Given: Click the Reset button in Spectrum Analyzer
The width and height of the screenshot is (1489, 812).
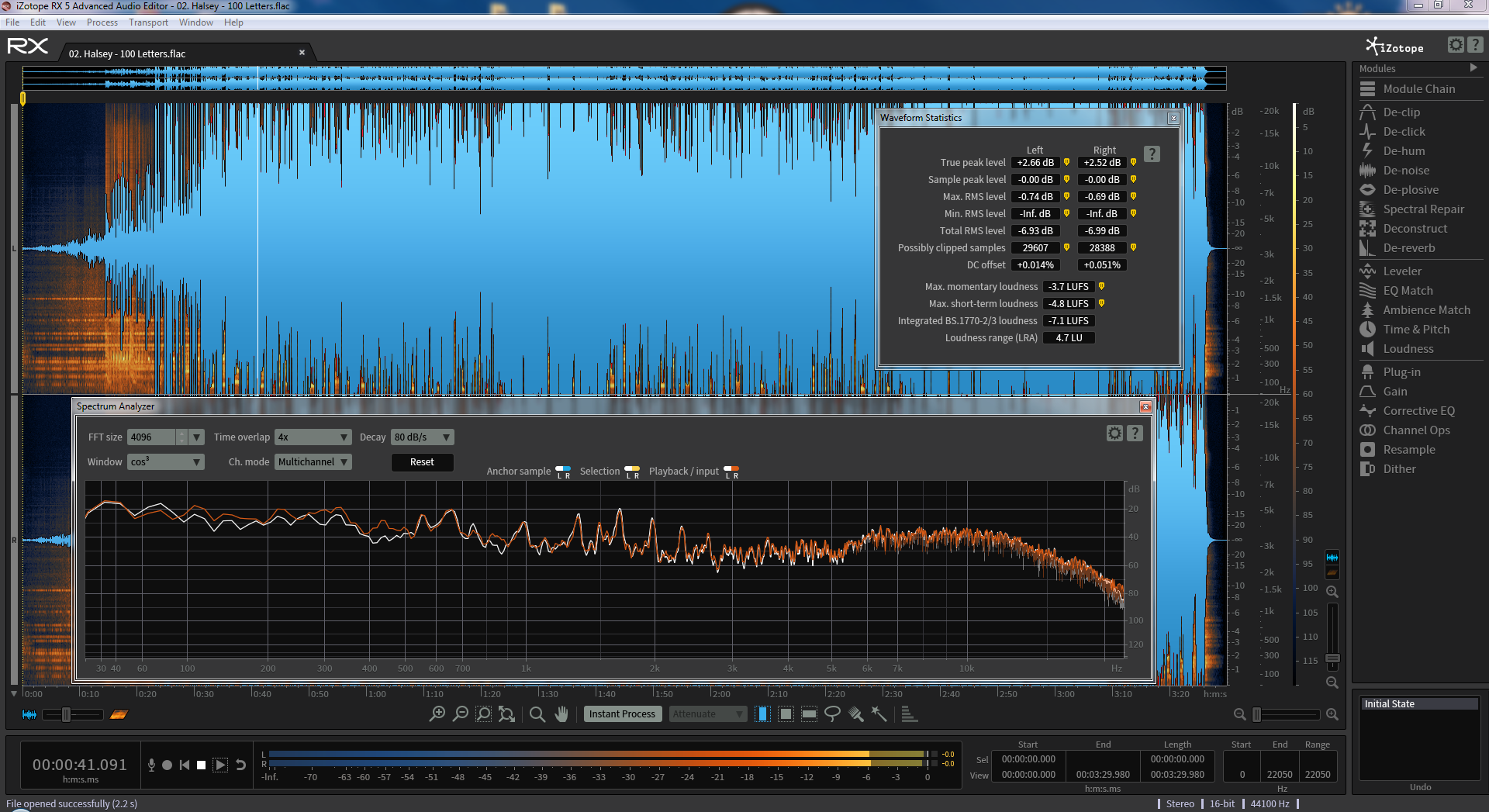Looking at the screenshot, I should [422, 462].
